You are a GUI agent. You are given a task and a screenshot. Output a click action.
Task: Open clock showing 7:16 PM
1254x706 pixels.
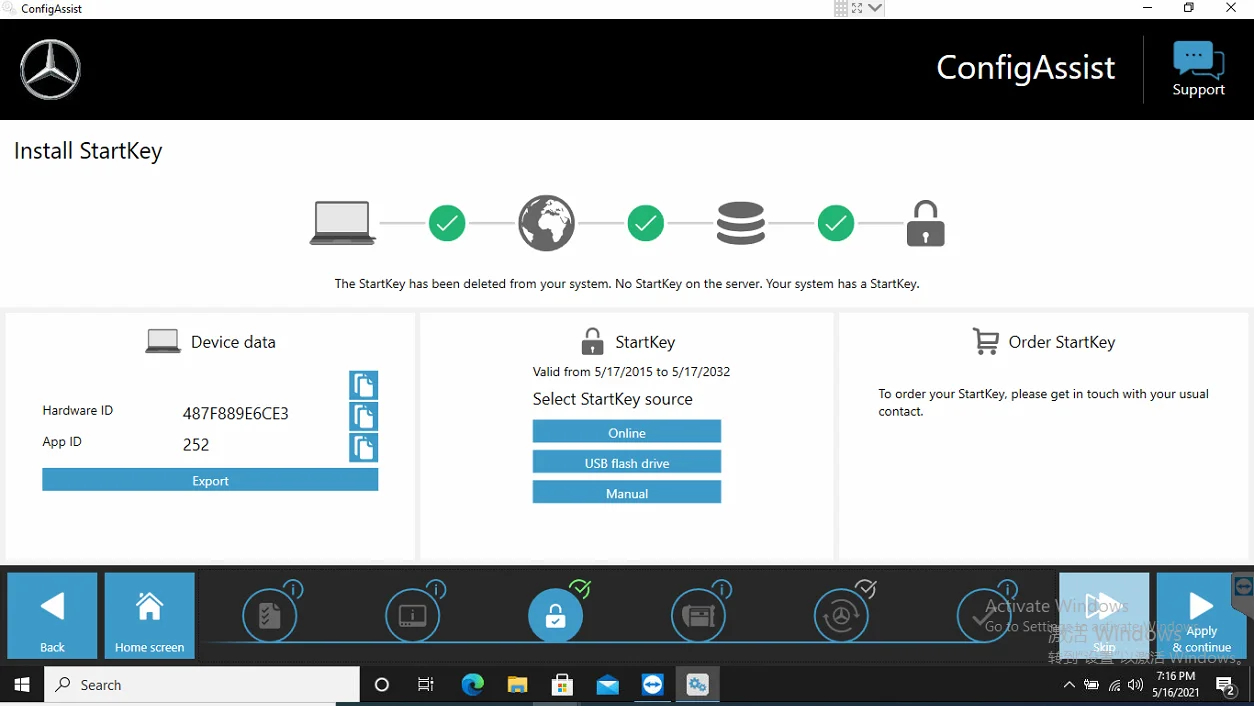[x=1176, y=685]
